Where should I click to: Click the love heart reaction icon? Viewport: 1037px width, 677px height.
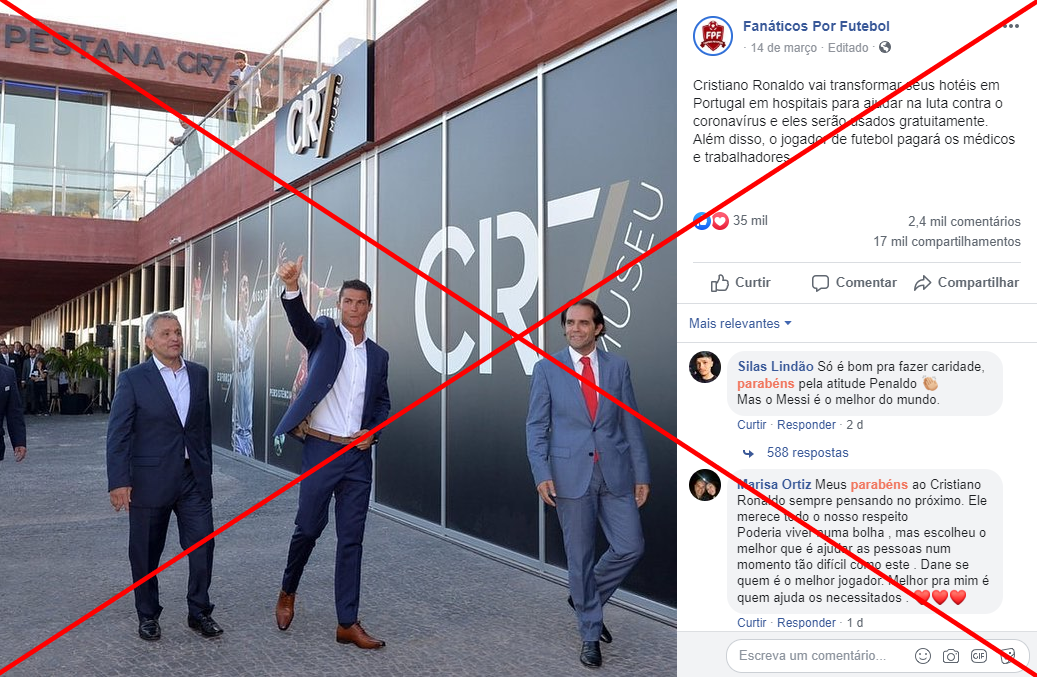click(720, 221)
